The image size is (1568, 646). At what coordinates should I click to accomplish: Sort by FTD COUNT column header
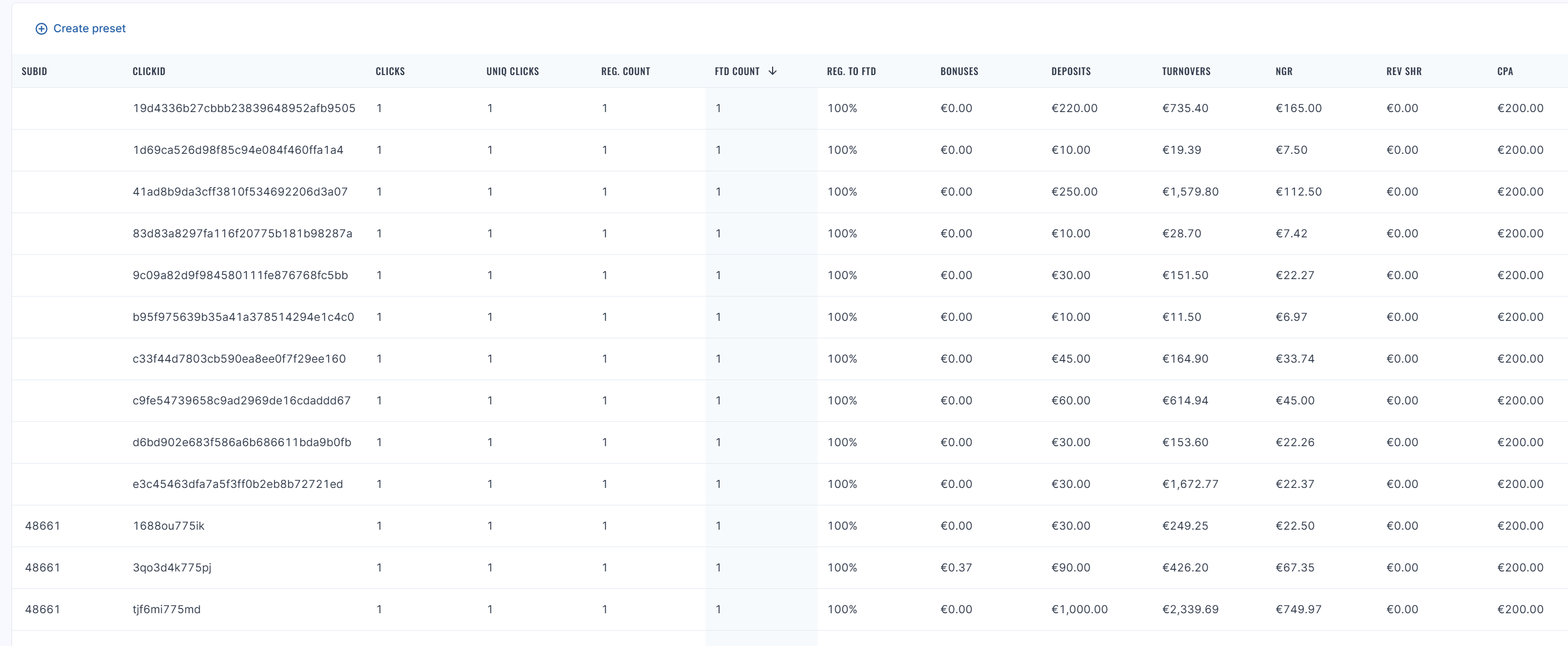[737, 71]
